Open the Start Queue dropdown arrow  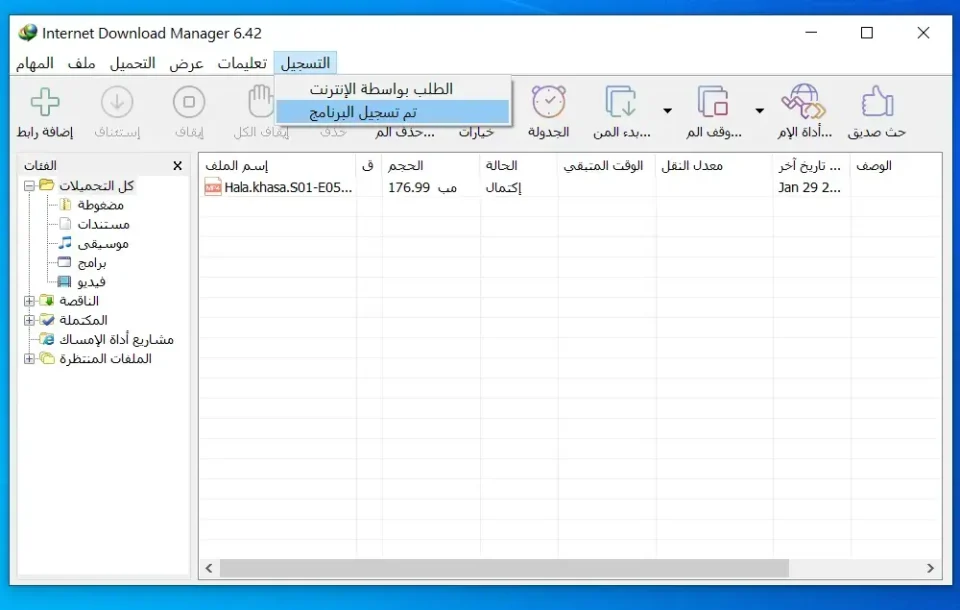point(667,110)
